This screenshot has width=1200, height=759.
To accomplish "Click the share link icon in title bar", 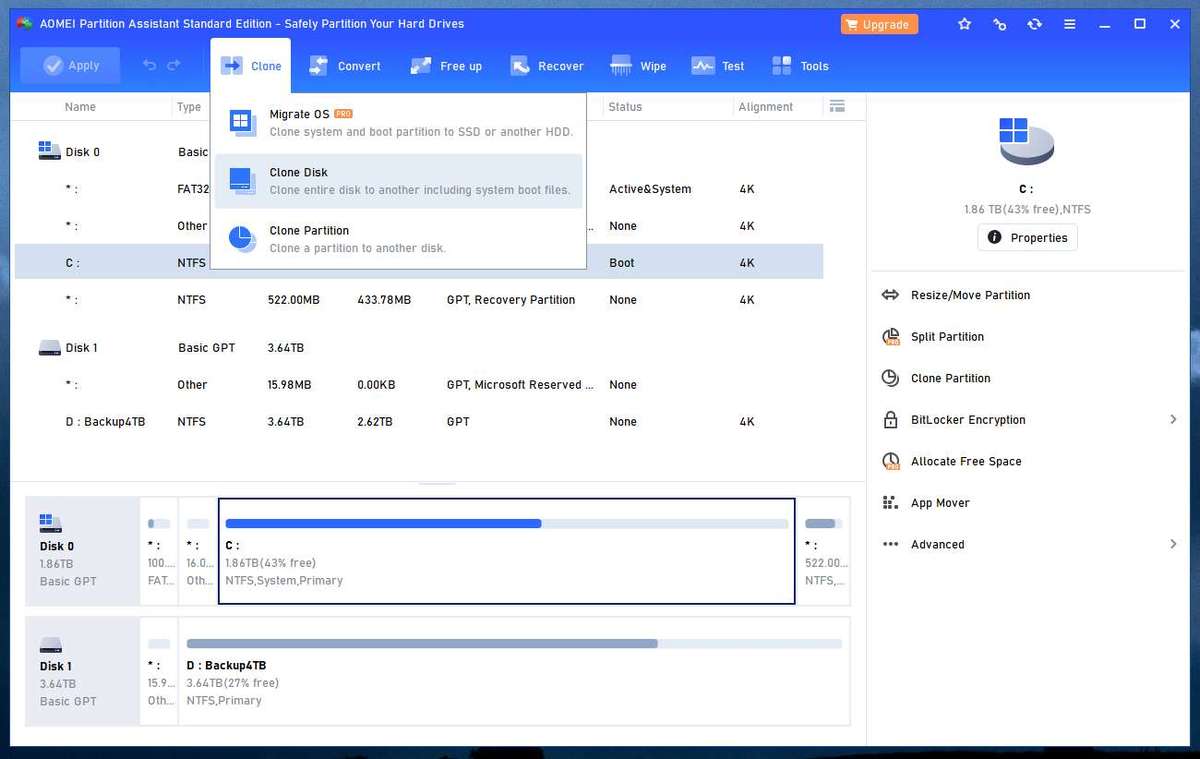I will (x=999, y=24).
